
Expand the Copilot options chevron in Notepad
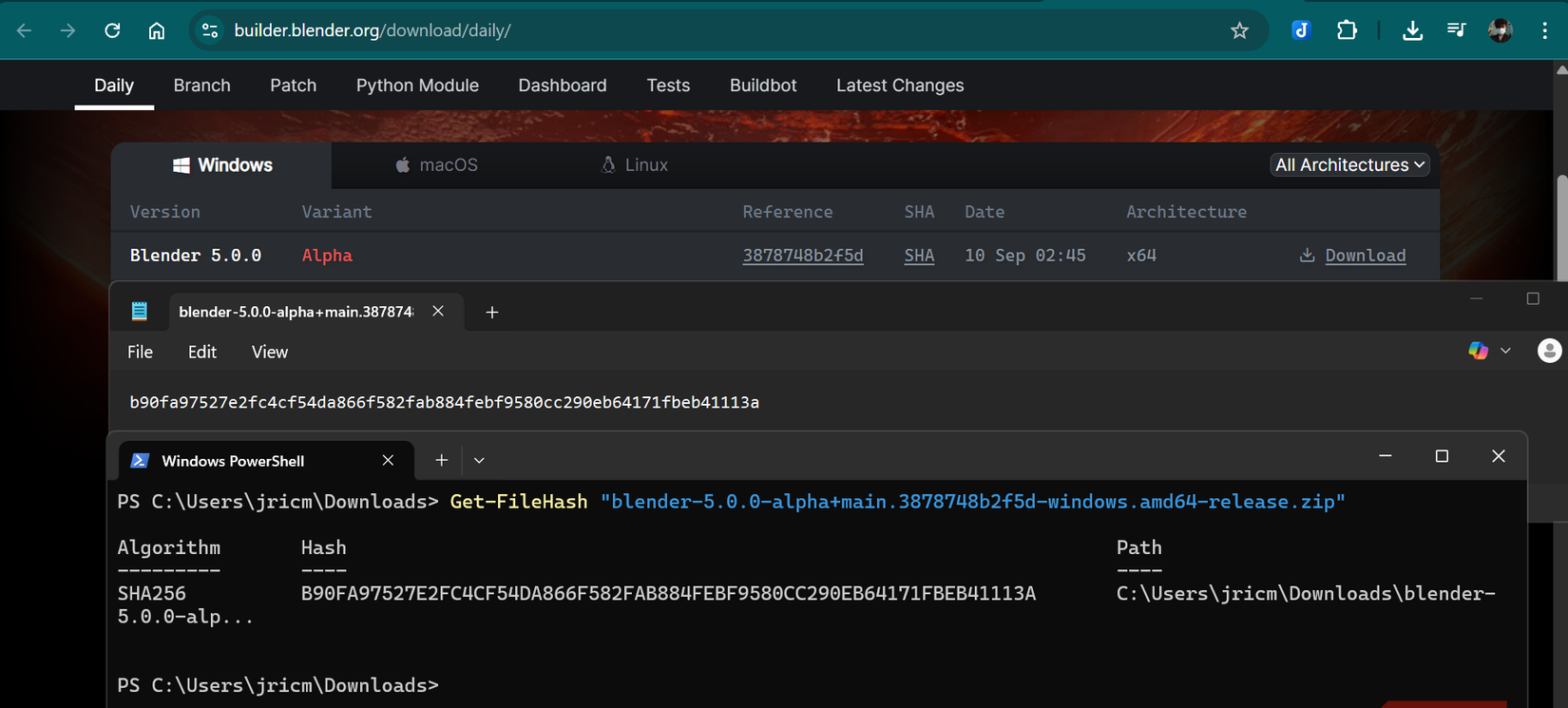tap(1505, 351)
